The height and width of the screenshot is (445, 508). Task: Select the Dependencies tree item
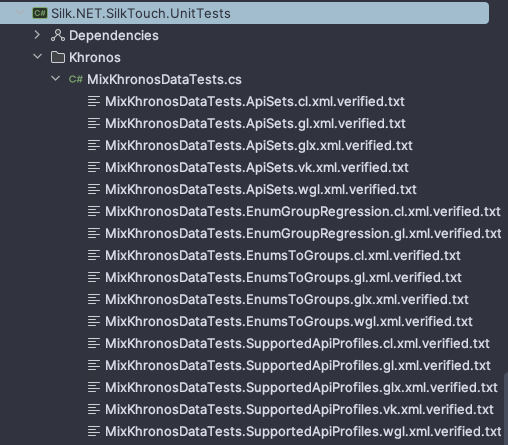tap(114, 35)
